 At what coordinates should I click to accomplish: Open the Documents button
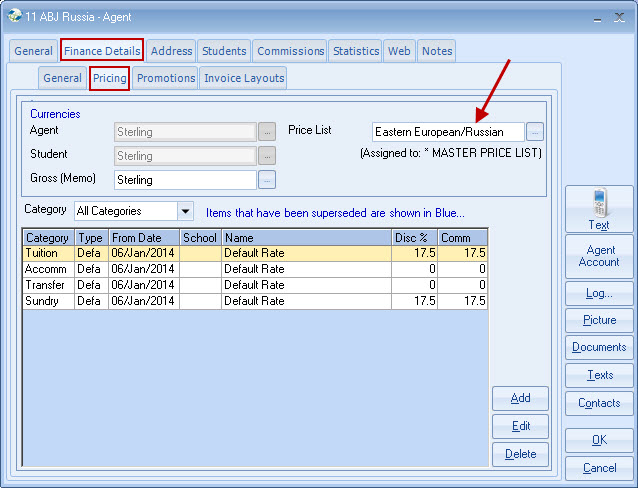tap(598, 347)
